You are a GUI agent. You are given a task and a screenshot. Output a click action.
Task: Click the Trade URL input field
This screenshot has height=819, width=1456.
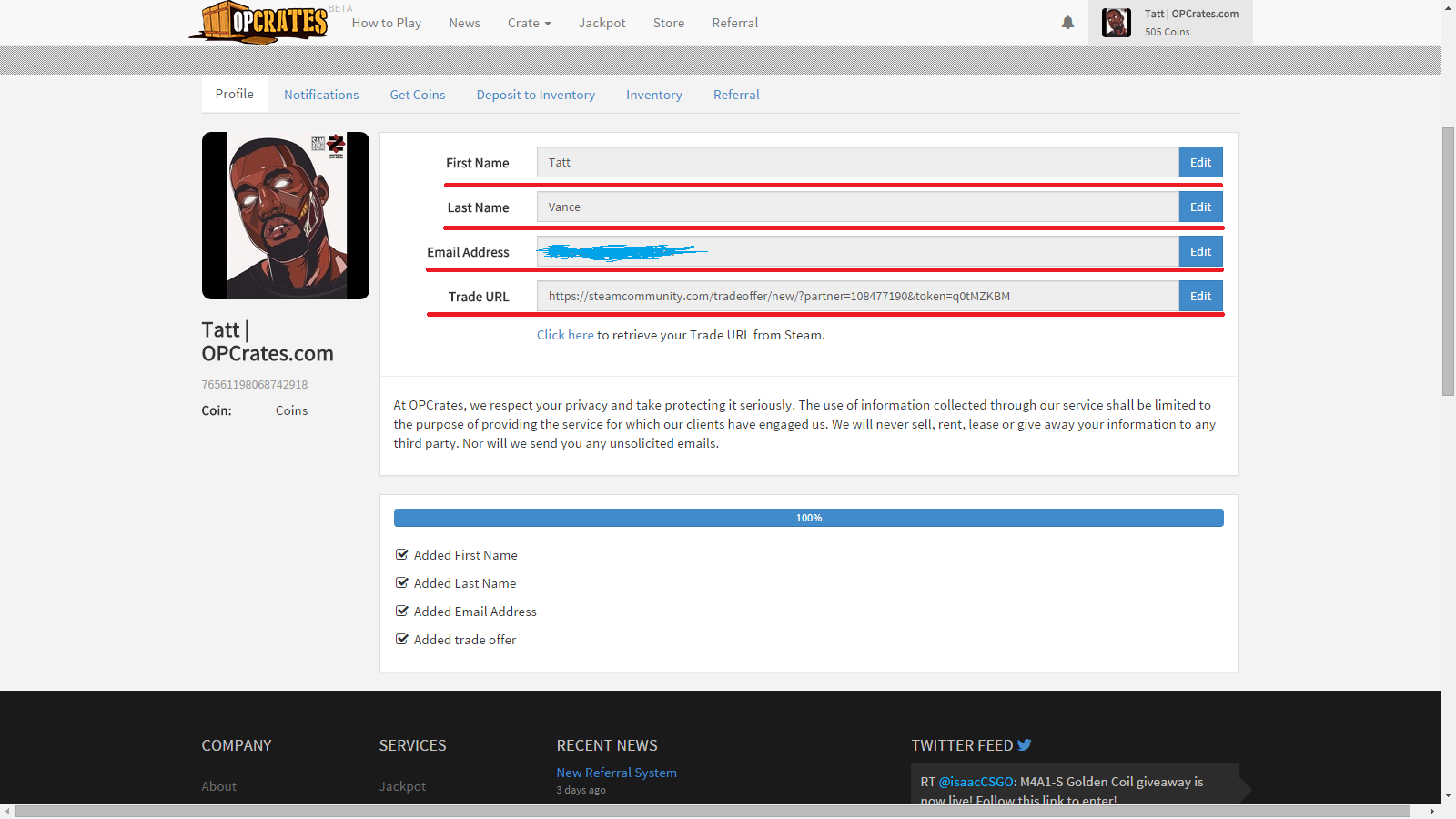pyautogui.click(x=858, y=296)
